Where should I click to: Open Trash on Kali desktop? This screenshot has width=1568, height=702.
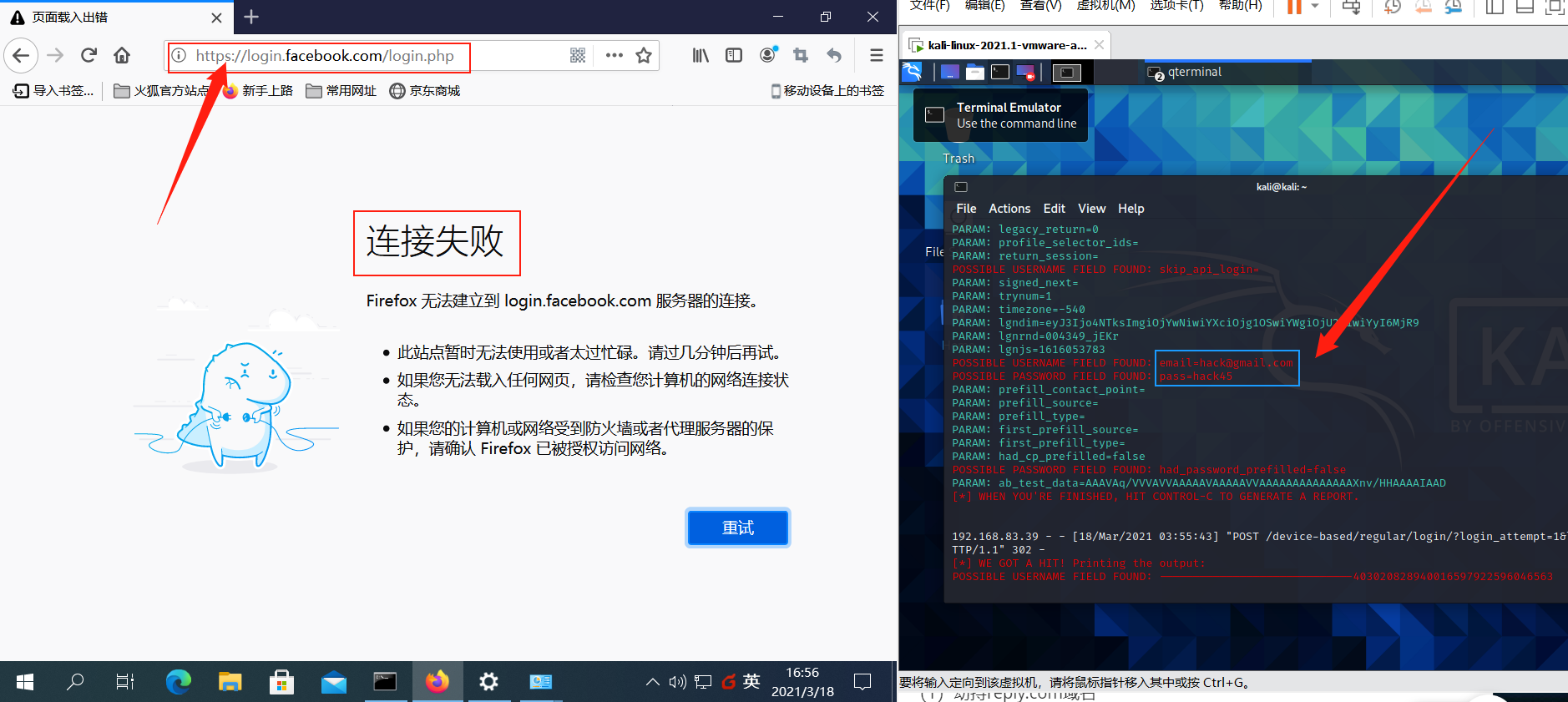[959, 159]
